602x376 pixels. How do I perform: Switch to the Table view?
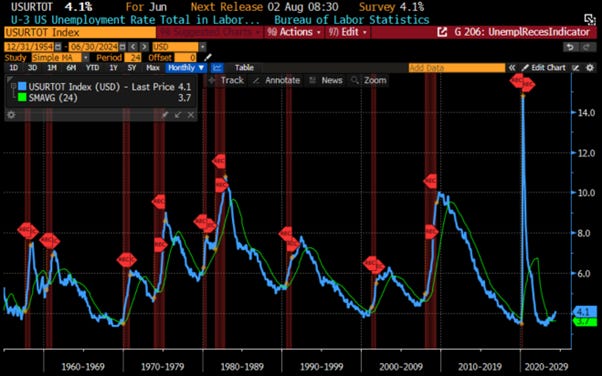[x=244, y=68]
